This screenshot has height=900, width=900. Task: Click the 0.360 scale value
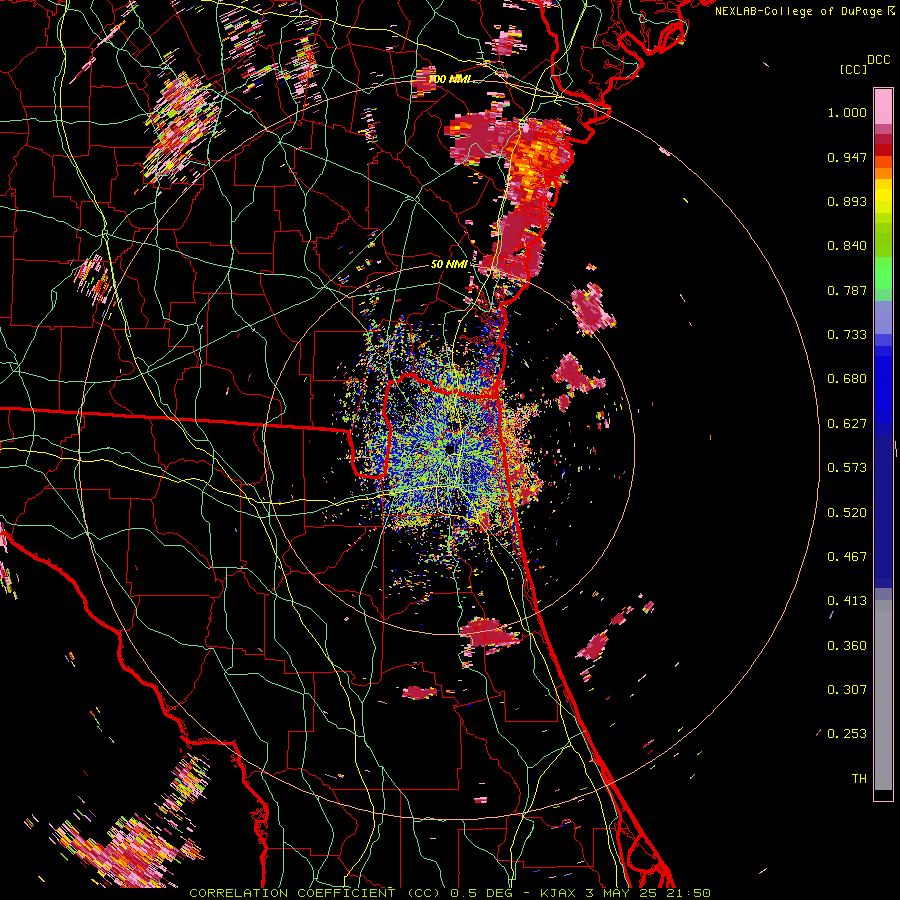click(847, 646)
